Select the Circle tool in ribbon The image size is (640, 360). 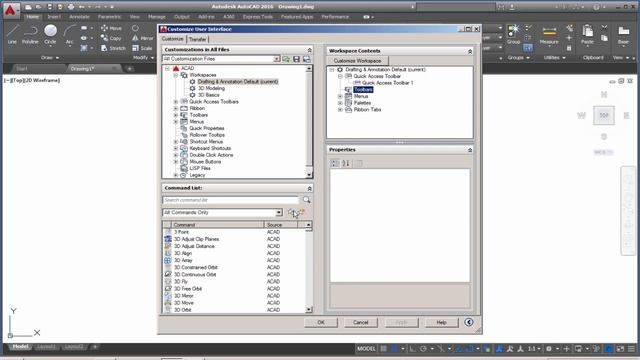click(x=50, y=34)
